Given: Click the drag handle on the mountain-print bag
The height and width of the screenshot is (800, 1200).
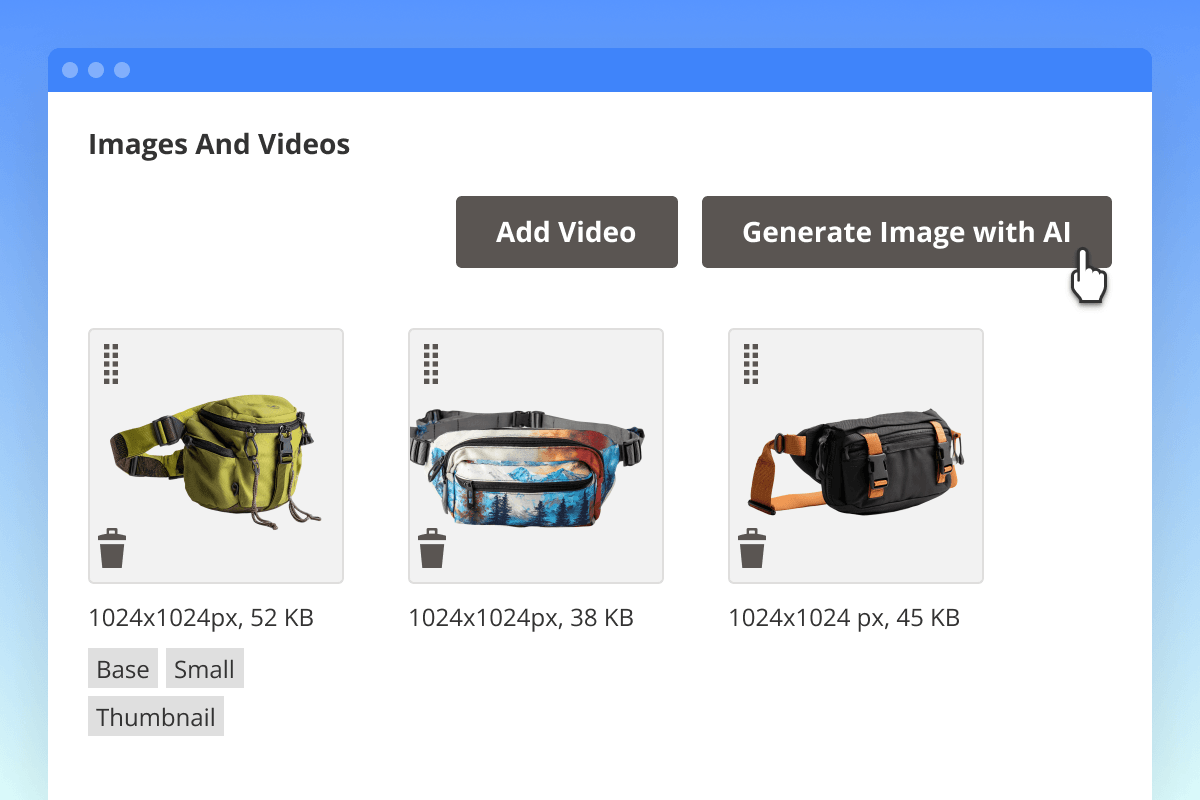Looking at the screenshot, I should tap(431, 364).
